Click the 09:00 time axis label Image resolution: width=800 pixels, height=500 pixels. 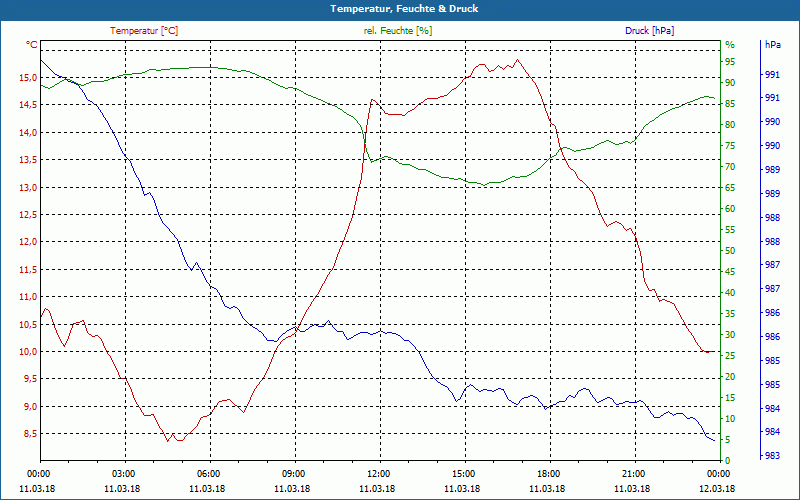tap(292, 473)
